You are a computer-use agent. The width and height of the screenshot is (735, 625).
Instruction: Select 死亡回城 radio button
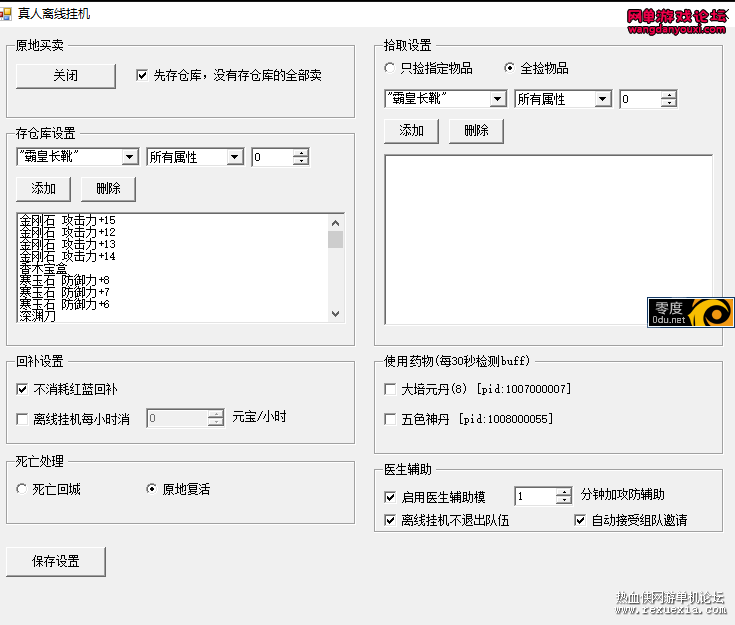[22, 489]
